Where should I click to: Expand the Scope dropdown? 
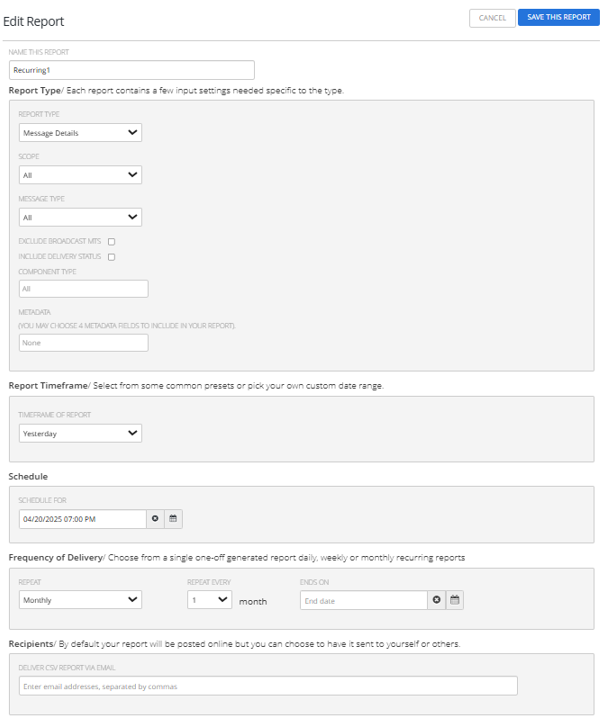coord(80,175)
